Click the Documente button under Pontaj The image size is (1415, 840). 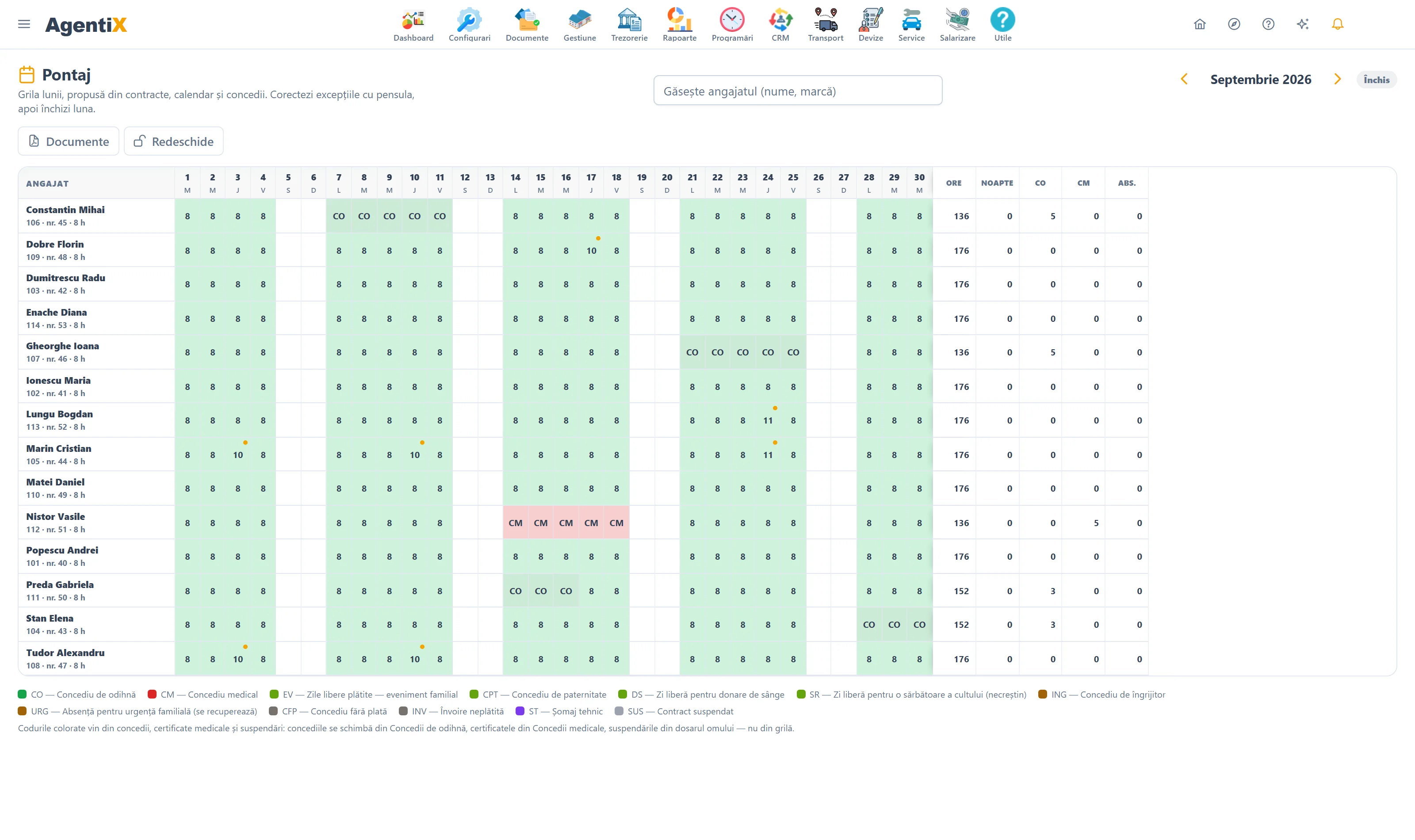click(69, 141)
